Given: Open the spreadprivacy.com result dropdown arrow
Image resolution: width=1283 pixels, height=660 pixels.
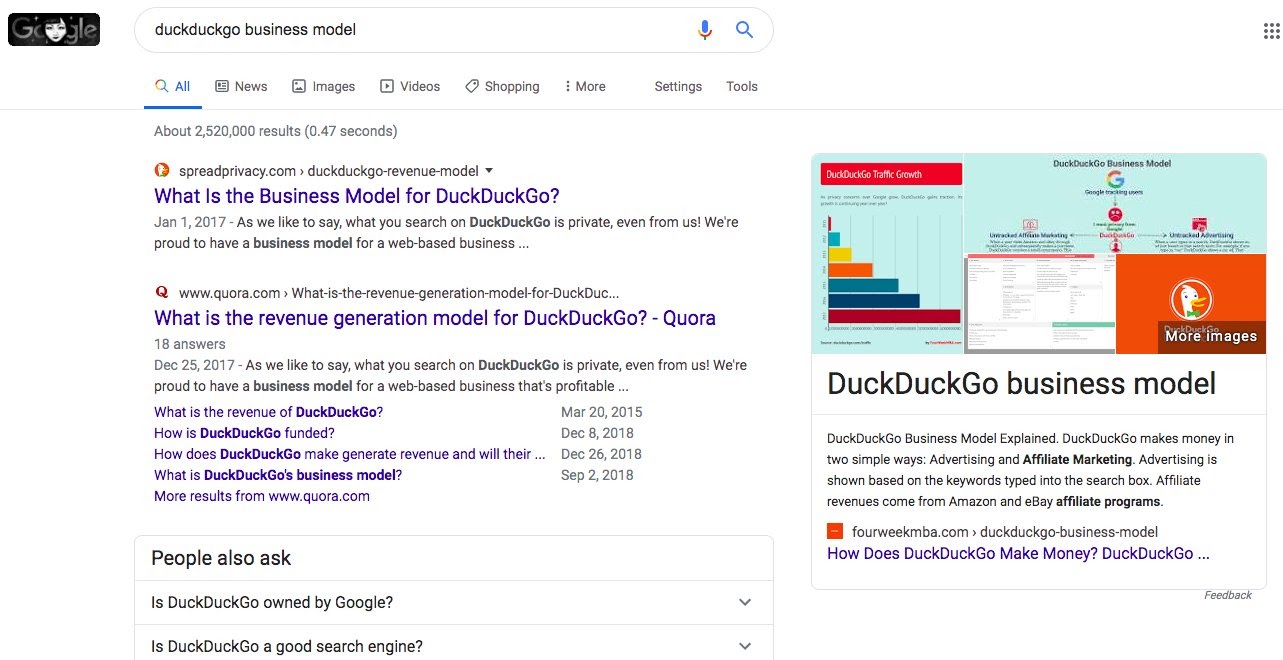Looking at the screenshot, I should tap(489, 171).
